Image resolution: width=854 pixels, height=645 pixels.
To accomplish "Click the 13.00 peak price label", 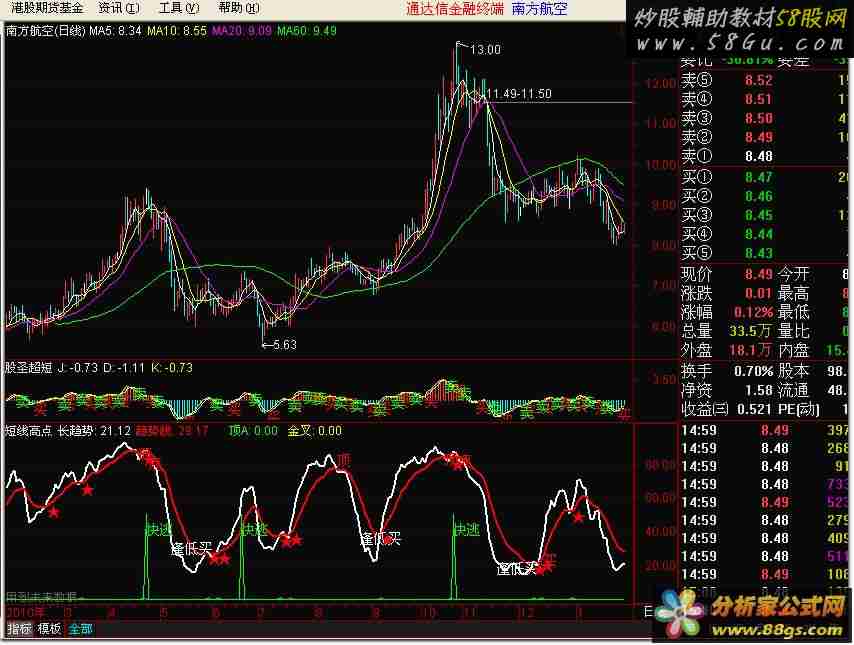I will click(485, 50).
